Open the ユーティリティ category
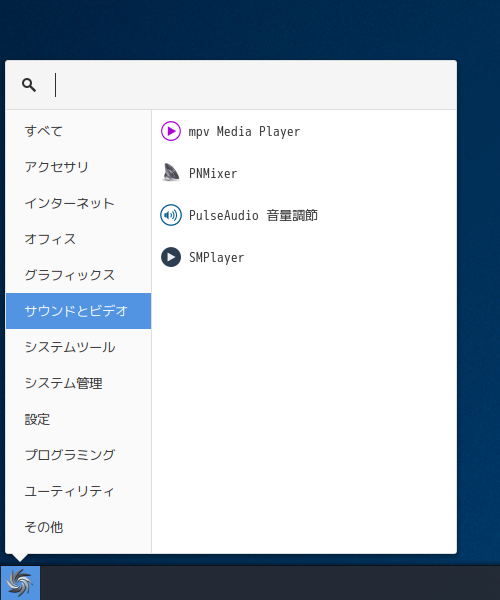 tap(78, 491)
